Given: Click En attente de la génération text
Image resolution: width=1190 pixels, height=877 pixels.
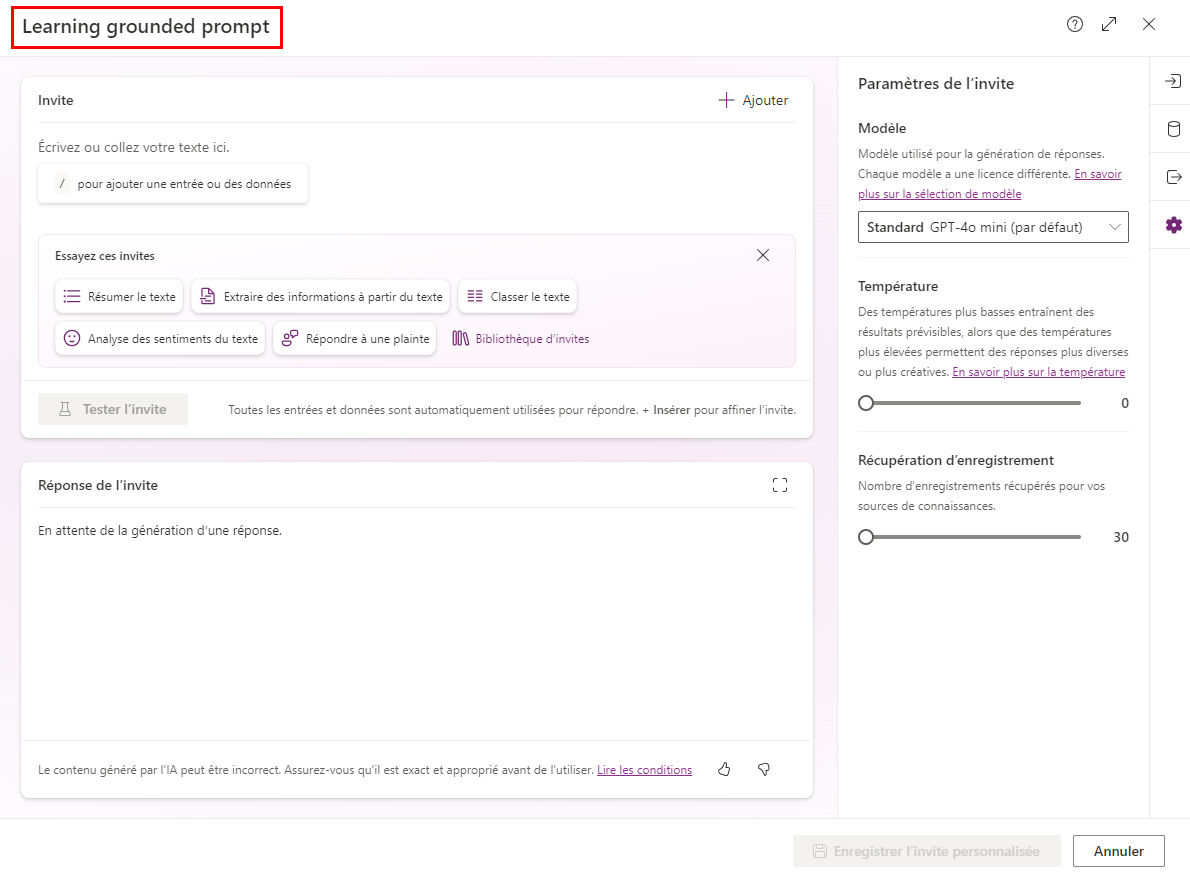Looking at the screenshot, I should click(x=160, y=530).
